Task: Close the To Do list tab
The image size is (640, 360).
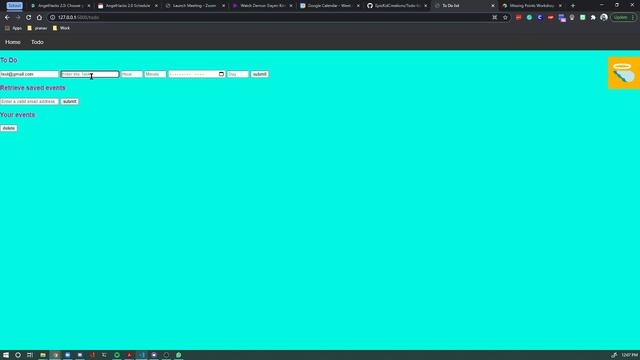Action: pyautogui.click(x=493, y=6)
